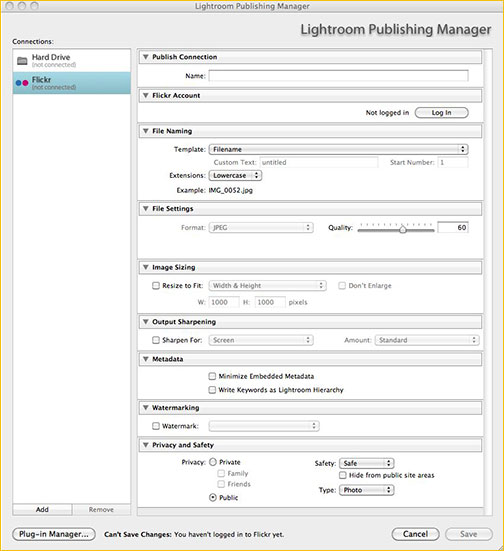Enable the Resize to Fit checkbox
Image resolution: width=504 pixels, height=551 pixels.
click(156, 285)
